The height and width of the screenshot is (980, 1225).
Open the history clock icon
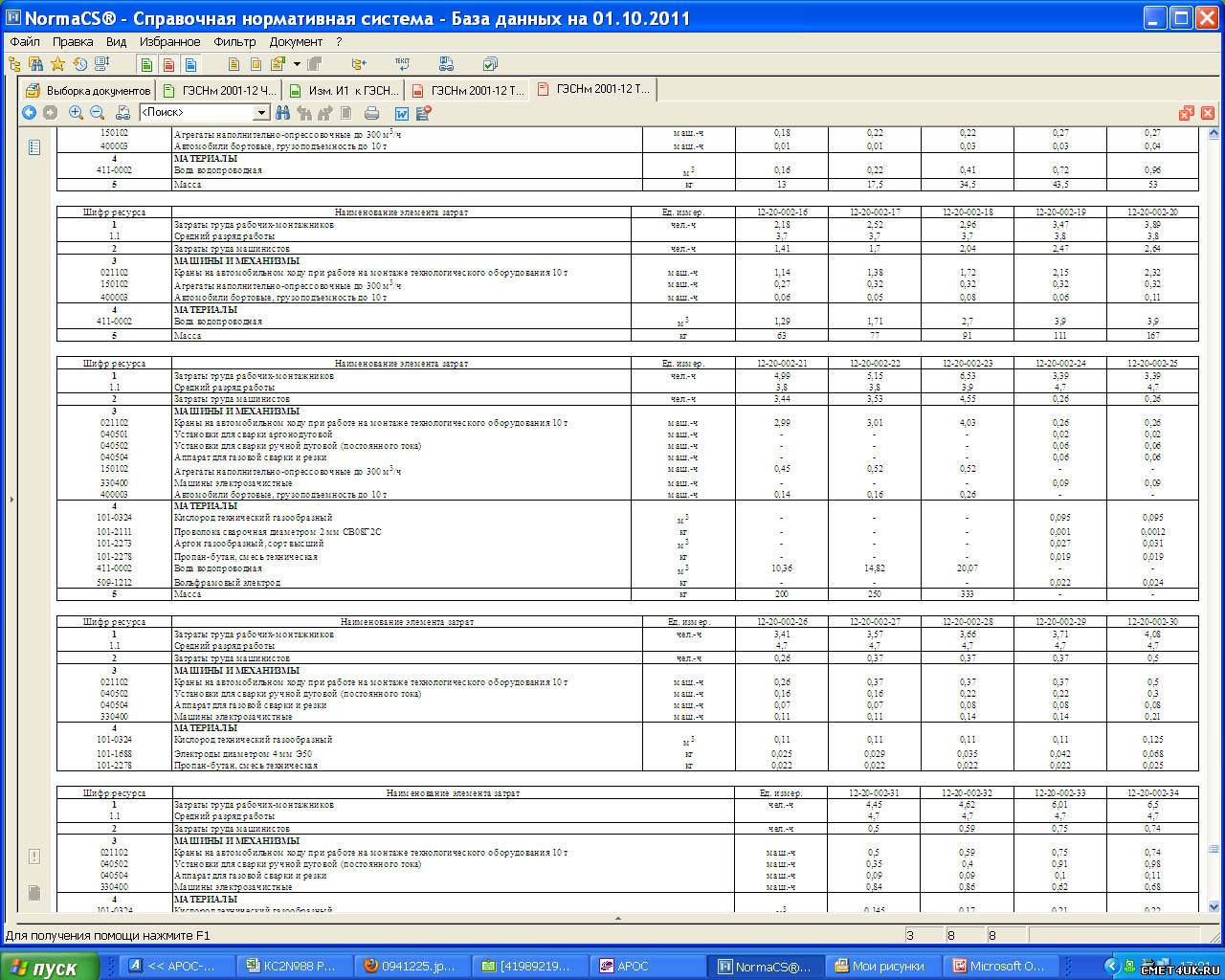(79, 64)
